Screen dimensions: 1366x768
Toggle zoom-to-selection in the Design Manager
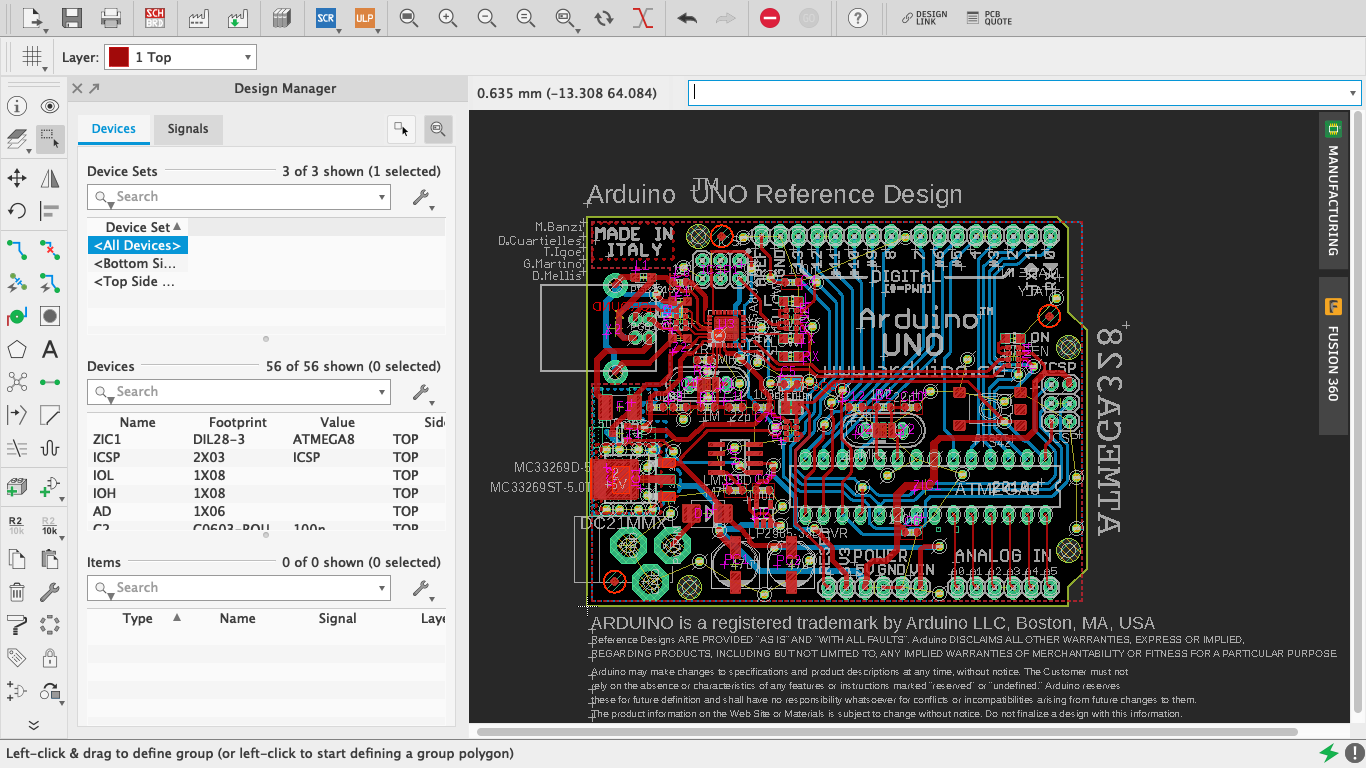tap(436, 129)
